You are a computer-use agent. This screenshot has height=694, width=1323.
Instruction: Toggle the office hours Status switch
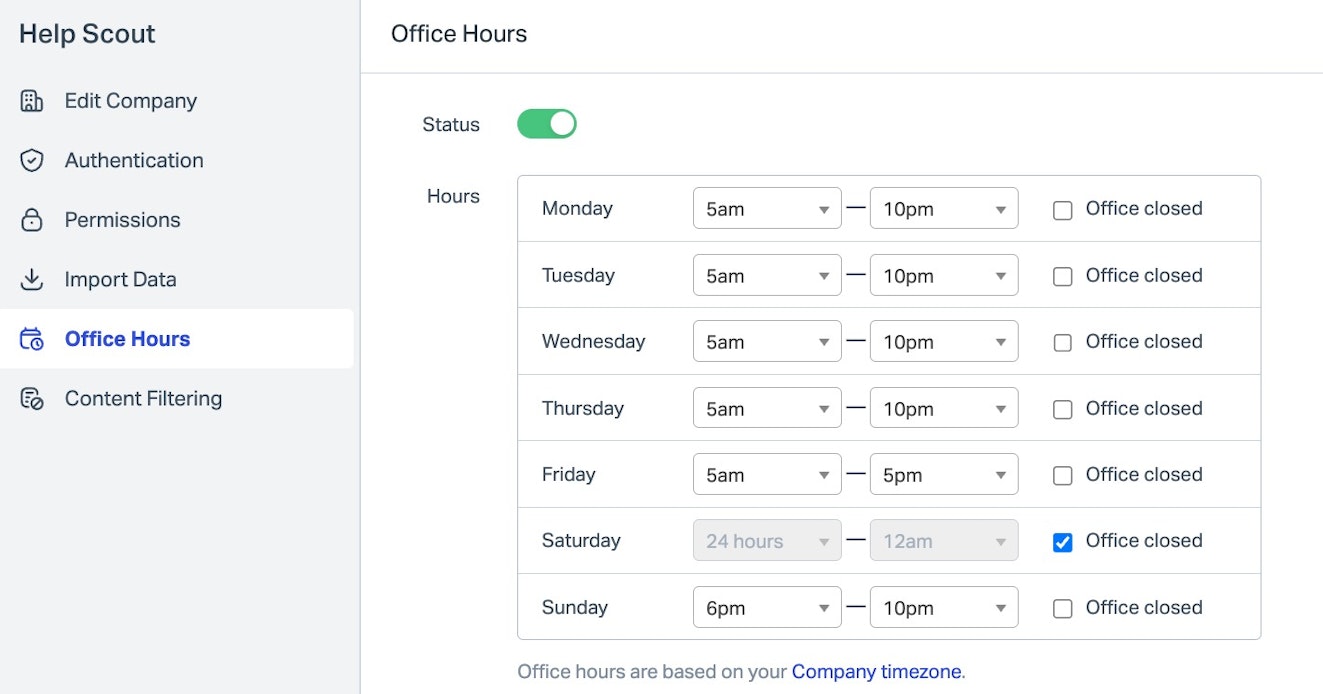(x=547, y=124)
